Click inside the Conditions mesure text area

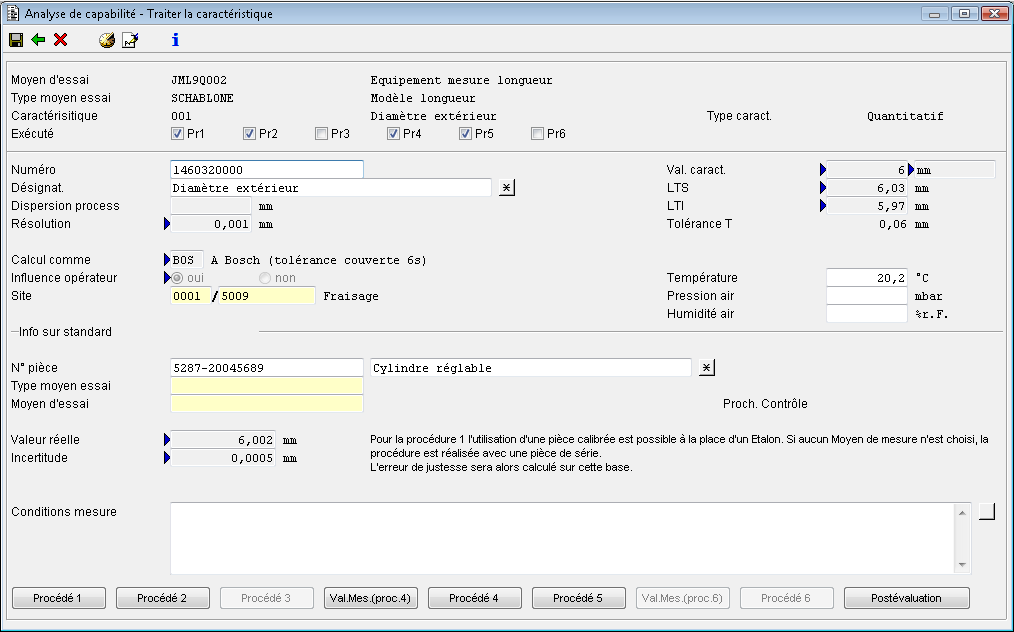point(562,538)
